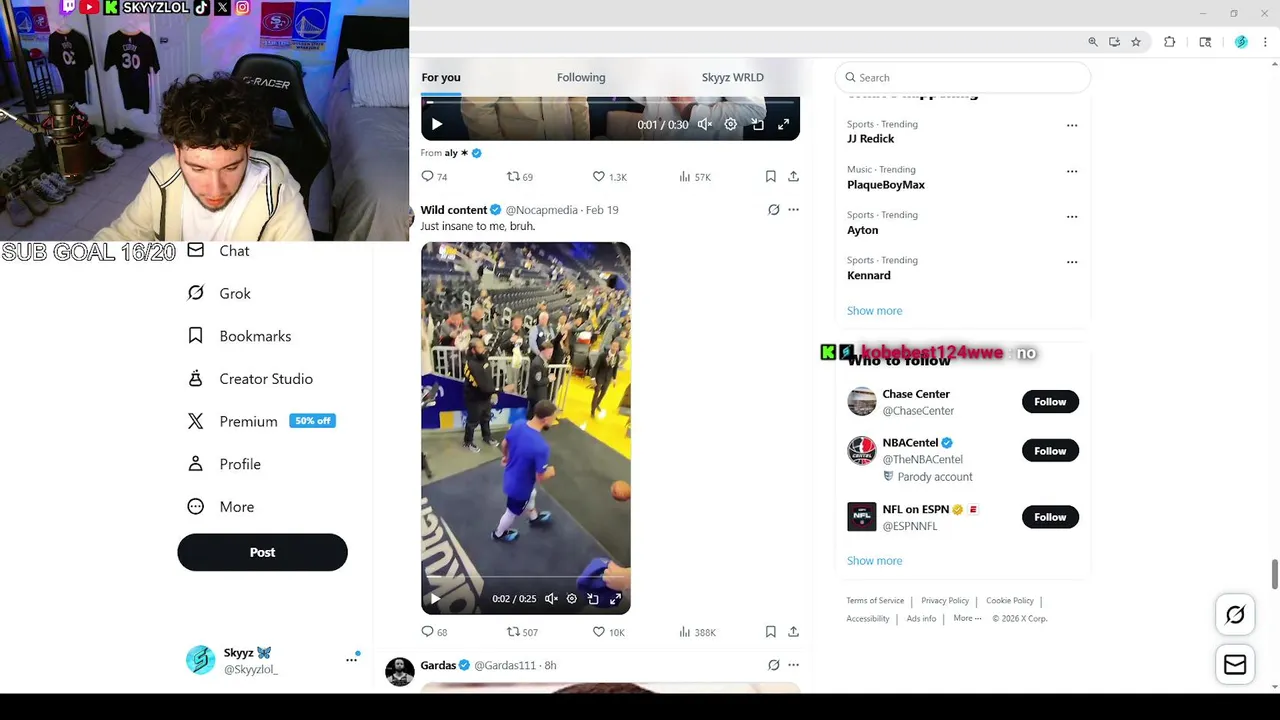Switch to the For you tab
This screenshot has width=1280, height=720.
coord(441,77)
